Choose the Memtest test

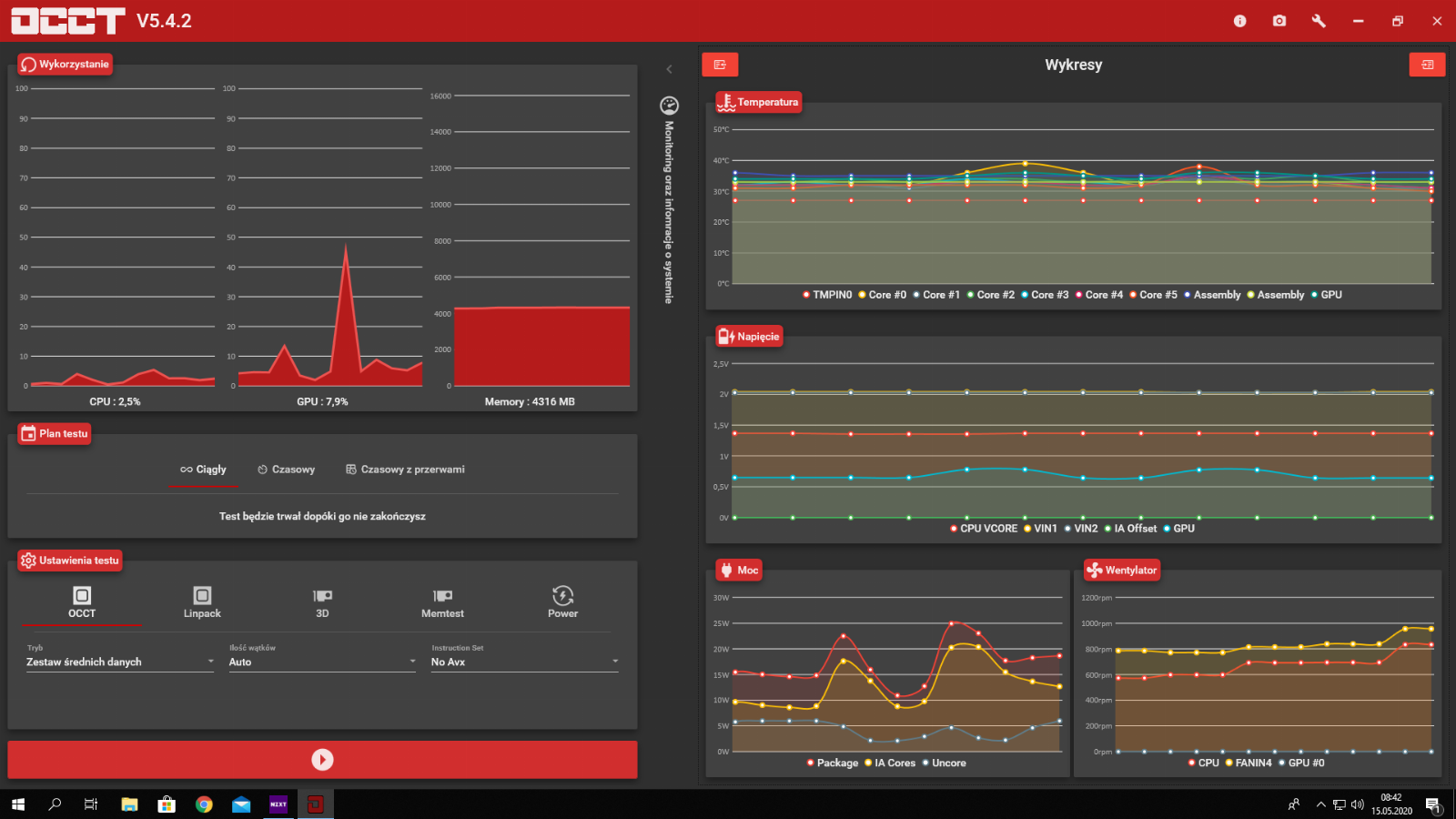(x=442, y=602)
